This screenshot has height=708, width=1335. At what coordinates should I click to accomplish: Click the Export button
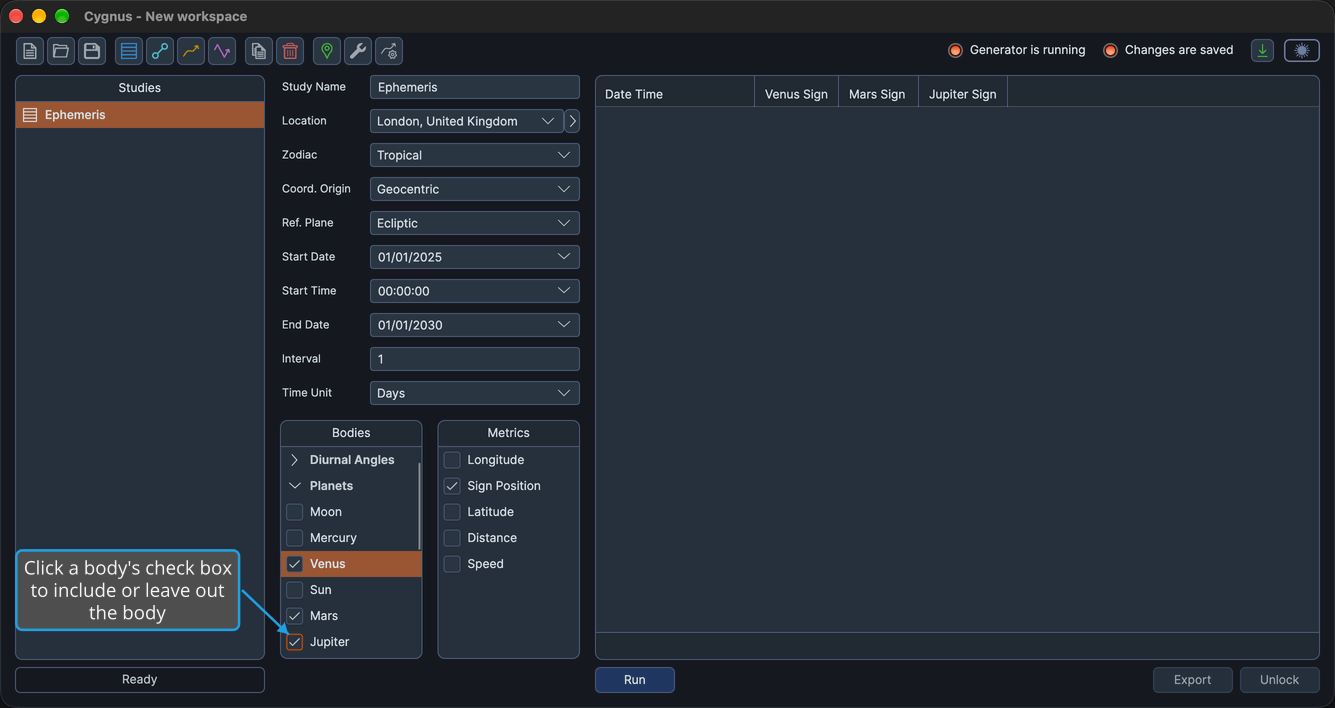(x=1193, y=680)
